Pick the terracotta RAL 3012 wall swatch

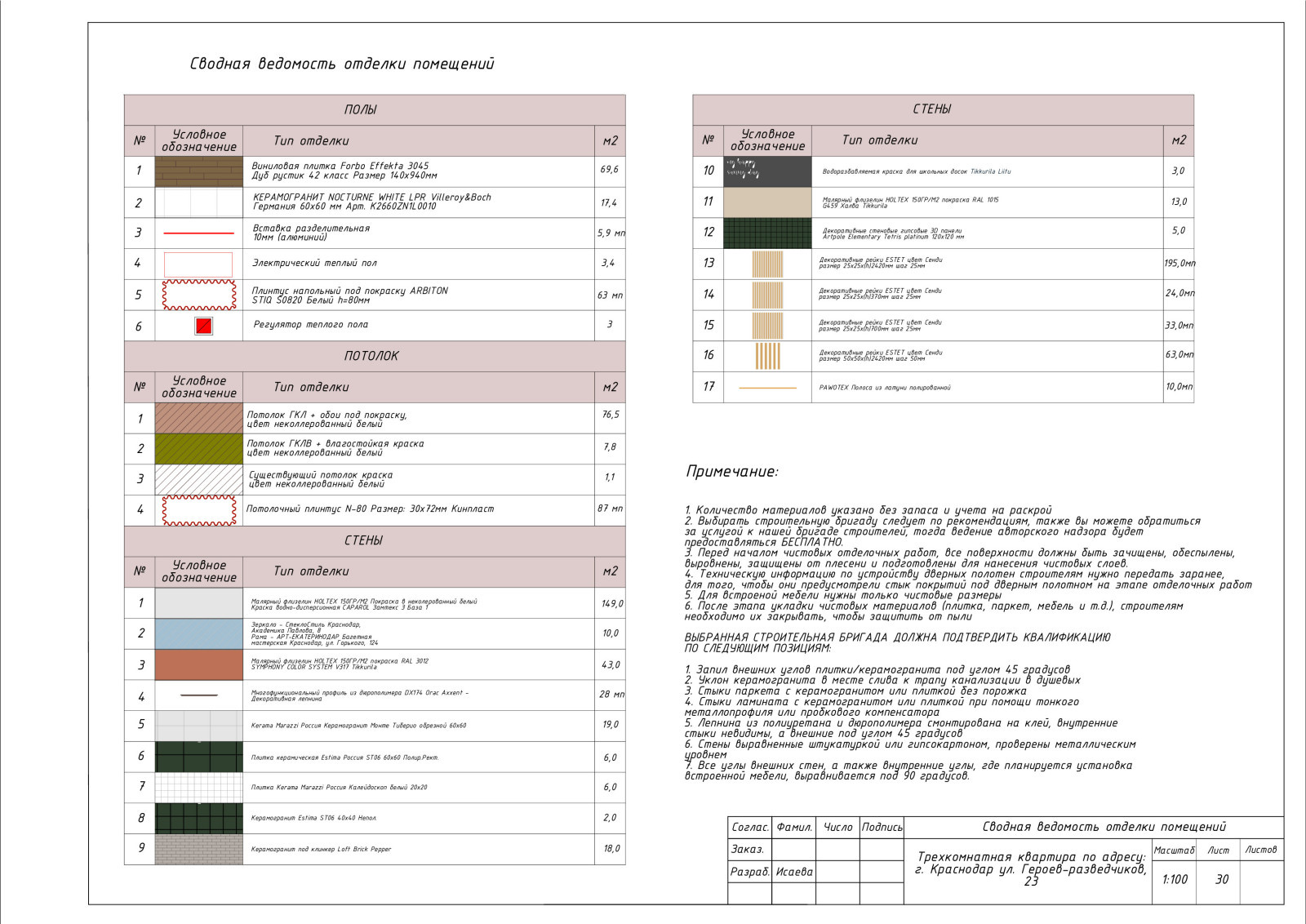199,664
